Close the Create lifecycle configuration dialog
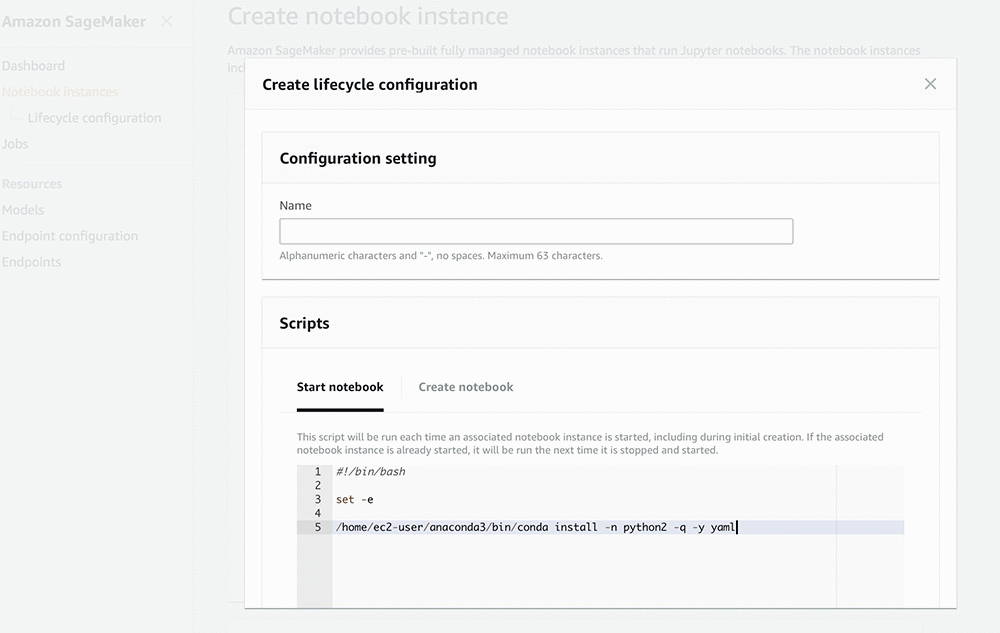 click(x=930, y=84)
